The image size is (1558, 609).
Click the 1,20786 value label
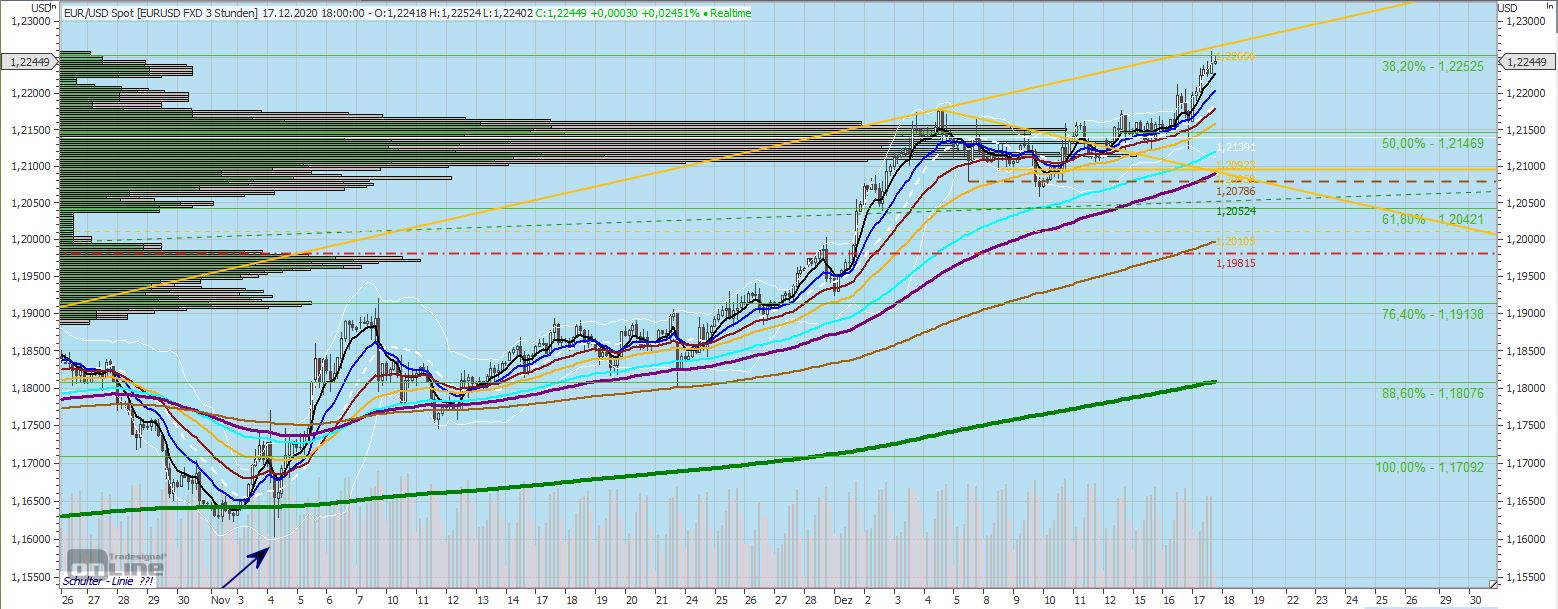(x=1236, y=190)
